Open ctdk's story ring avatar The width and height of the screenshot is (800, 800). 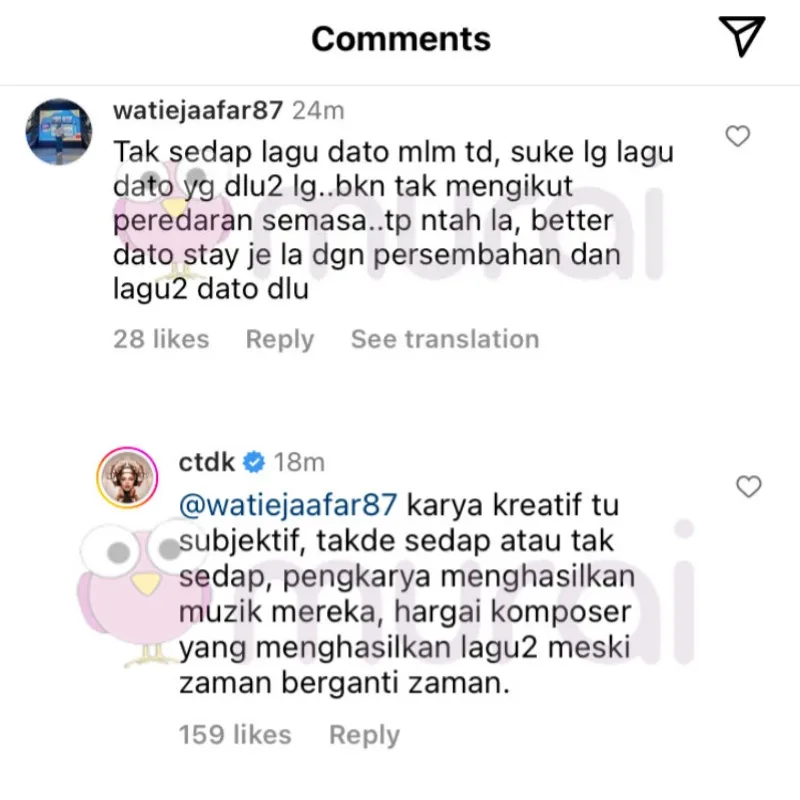(x=127, y=478)
